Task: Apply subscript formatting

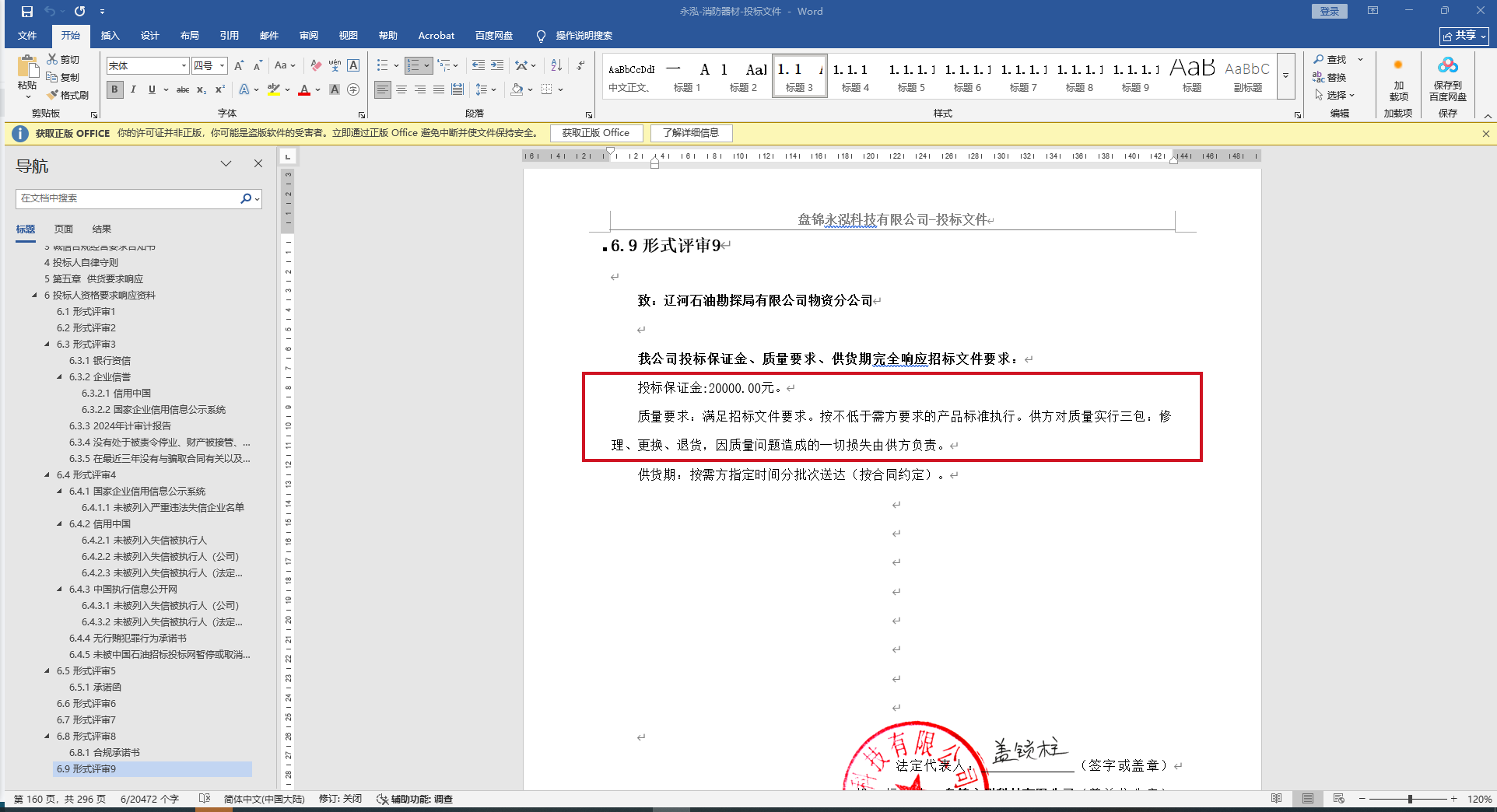Action: click(x=202, y=89)
